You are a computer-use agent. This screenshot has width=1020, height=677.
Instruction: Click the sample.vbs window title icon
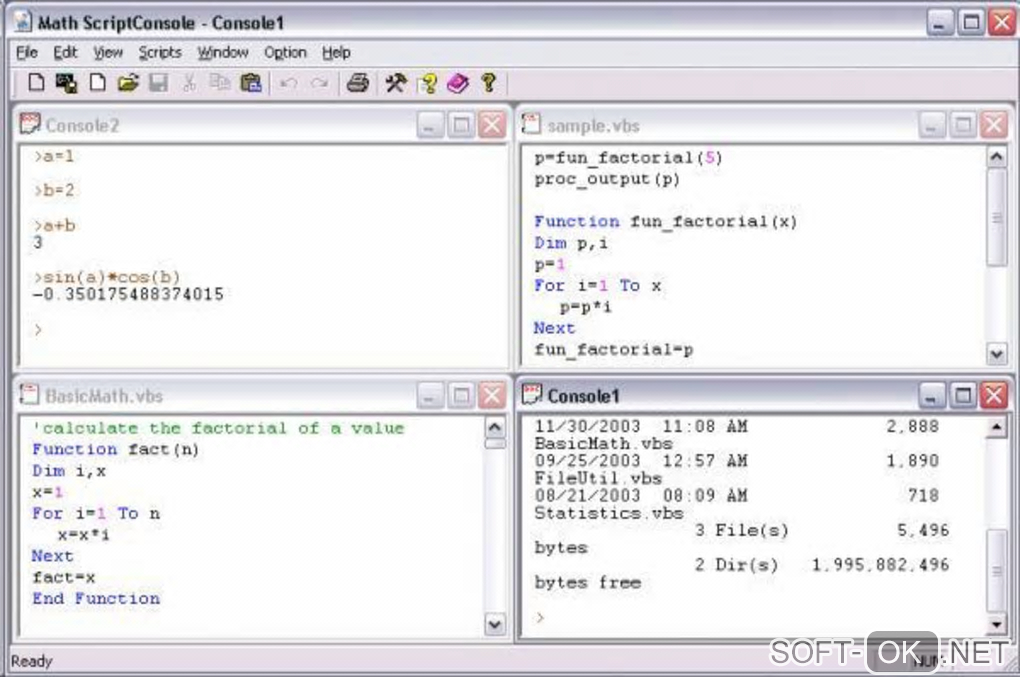[x=531, y=124]
